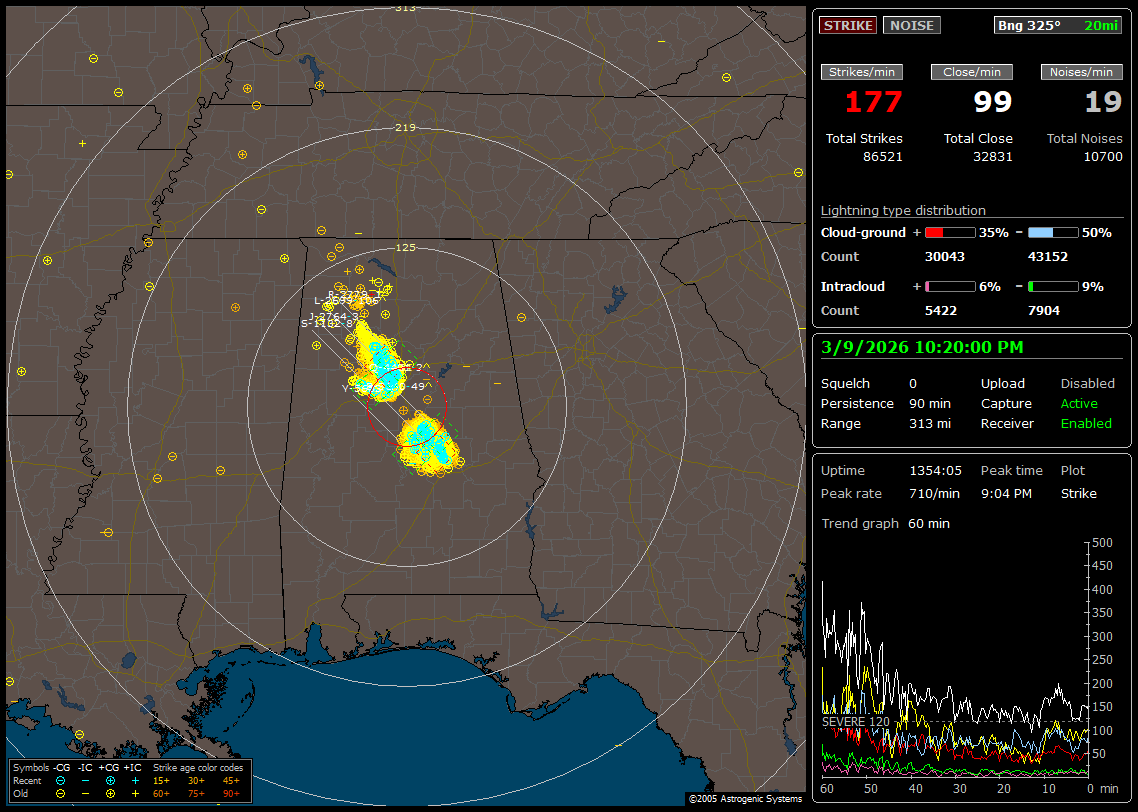This screenshot has height=812, width=1138.
Task: Click the Bng 325° 20mi readout
Action: coord(1057,26)
